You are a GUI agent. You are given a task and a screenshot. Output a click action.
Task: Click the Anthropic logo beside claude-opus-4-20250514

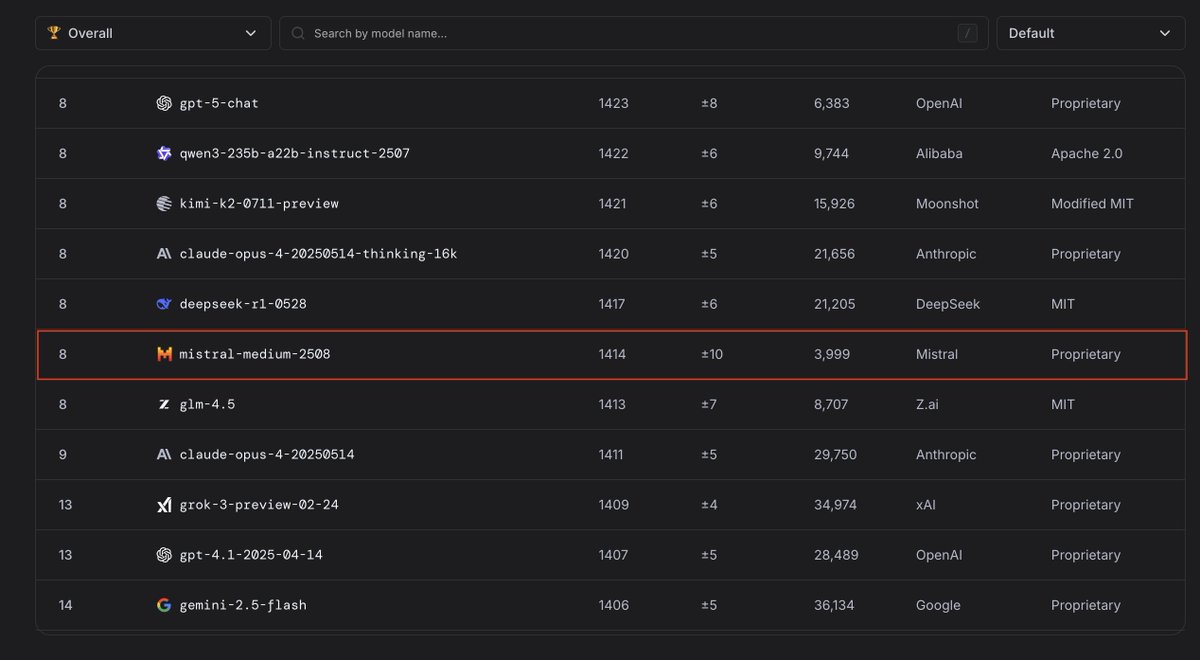click(164, 454)
